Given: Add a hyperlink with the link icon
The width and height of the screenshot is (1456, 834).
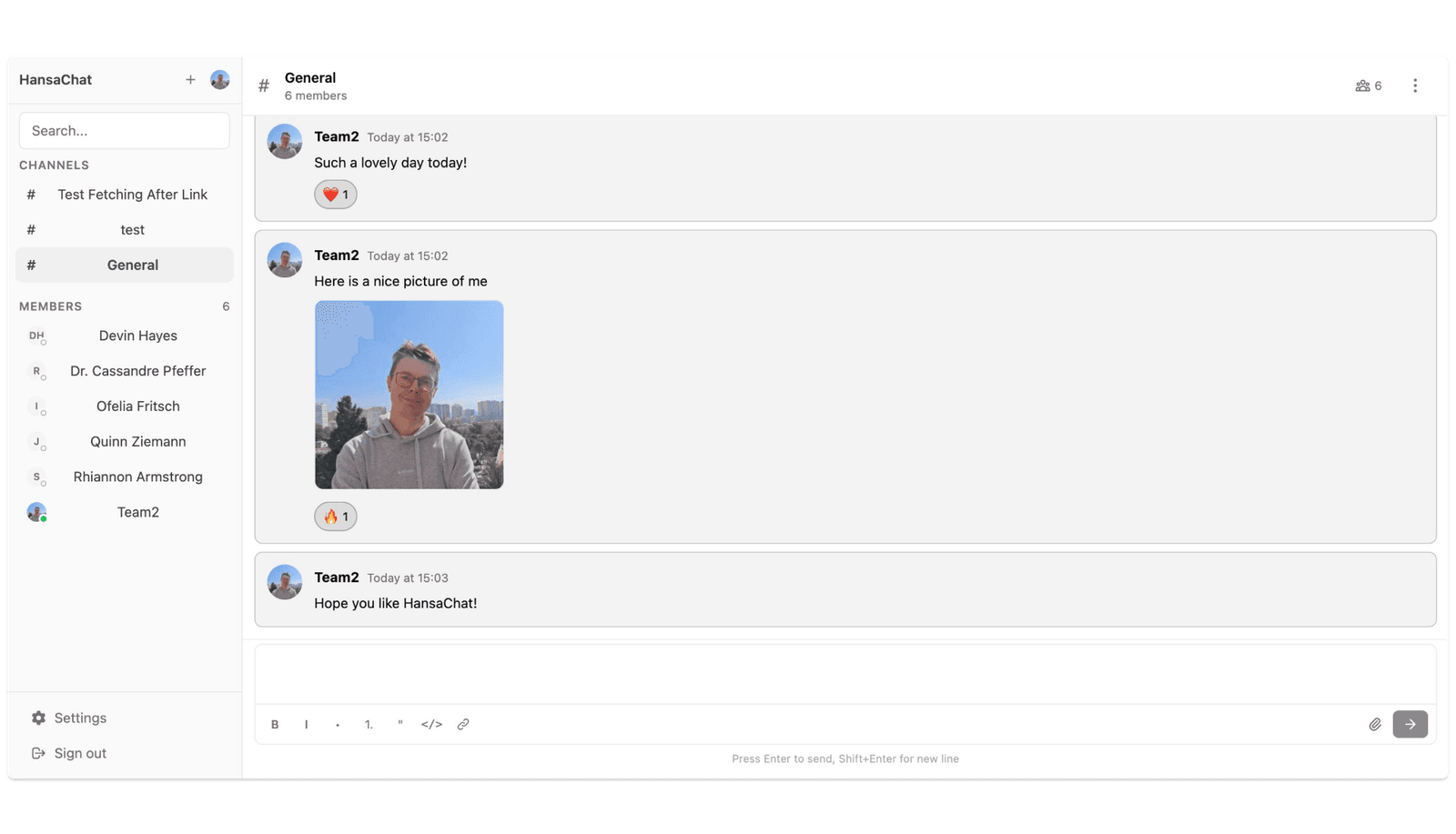Looking at the screenshot, I should [463, 725].
